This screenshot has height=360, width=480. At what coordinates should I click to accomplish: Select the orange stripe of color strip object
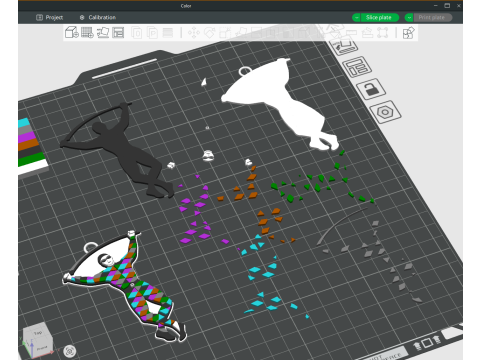(28, 145)
